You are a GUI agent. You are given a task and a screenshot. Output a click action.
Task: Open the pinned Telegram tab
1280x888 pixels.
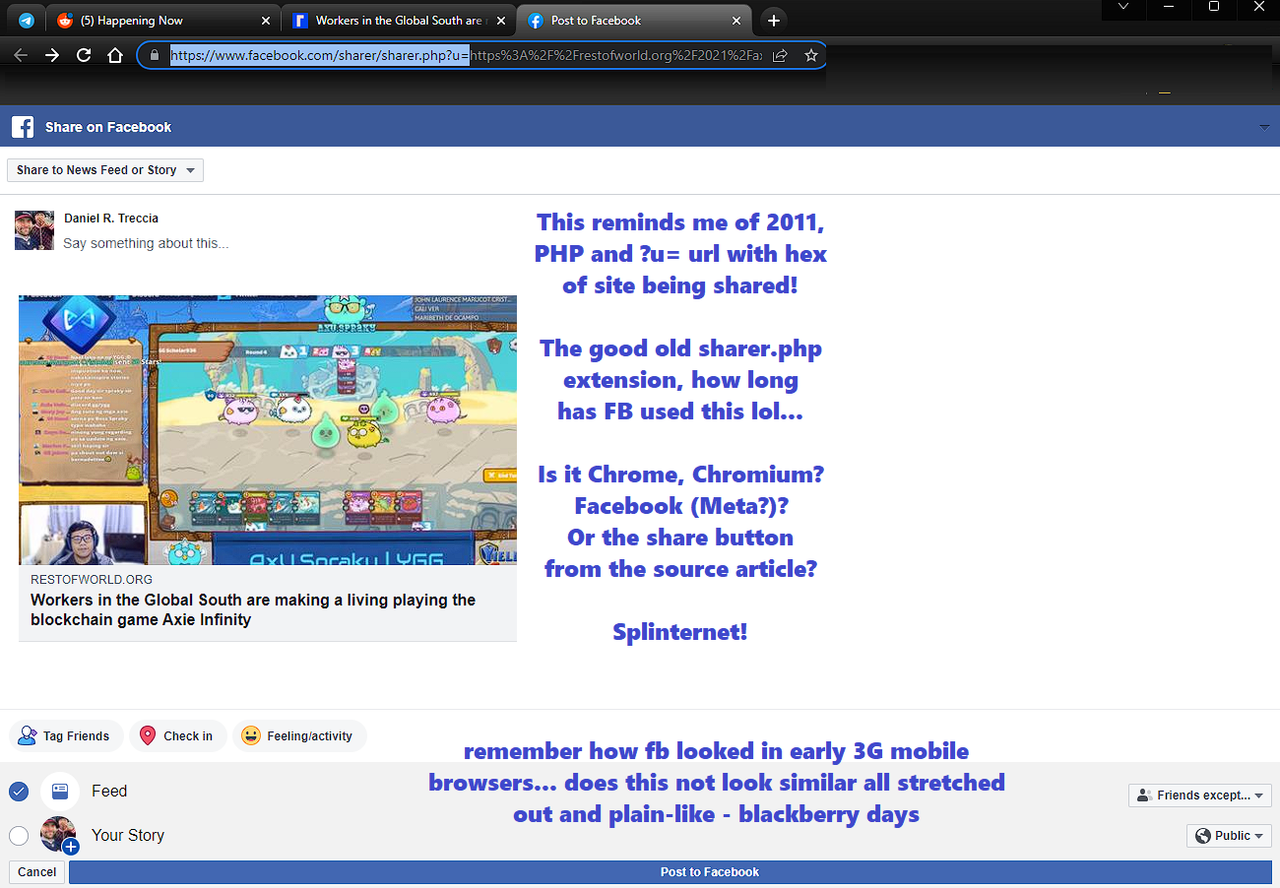[26, 20]
